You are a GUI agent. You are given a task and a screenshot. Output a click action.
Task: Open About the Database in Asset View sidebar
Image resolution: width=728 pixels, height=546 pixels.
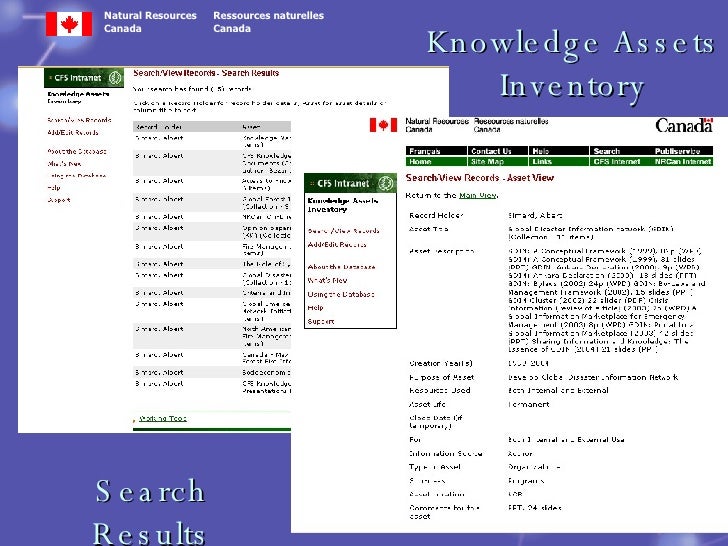pyautogui.click(x=341, y=267)
